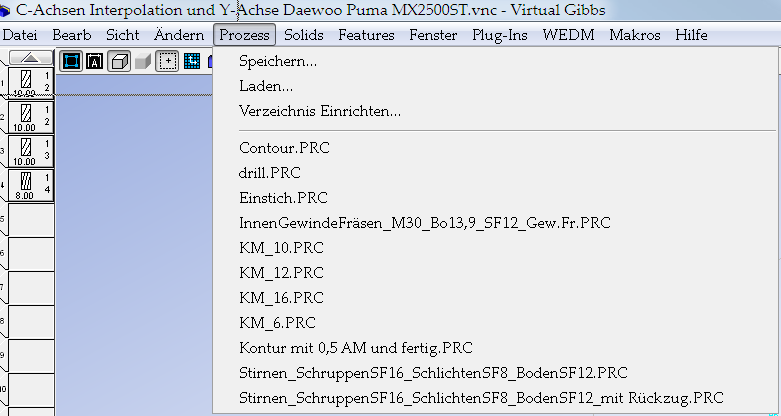Toggle the dashed-box selection tool icon

[x=167, y=61]
